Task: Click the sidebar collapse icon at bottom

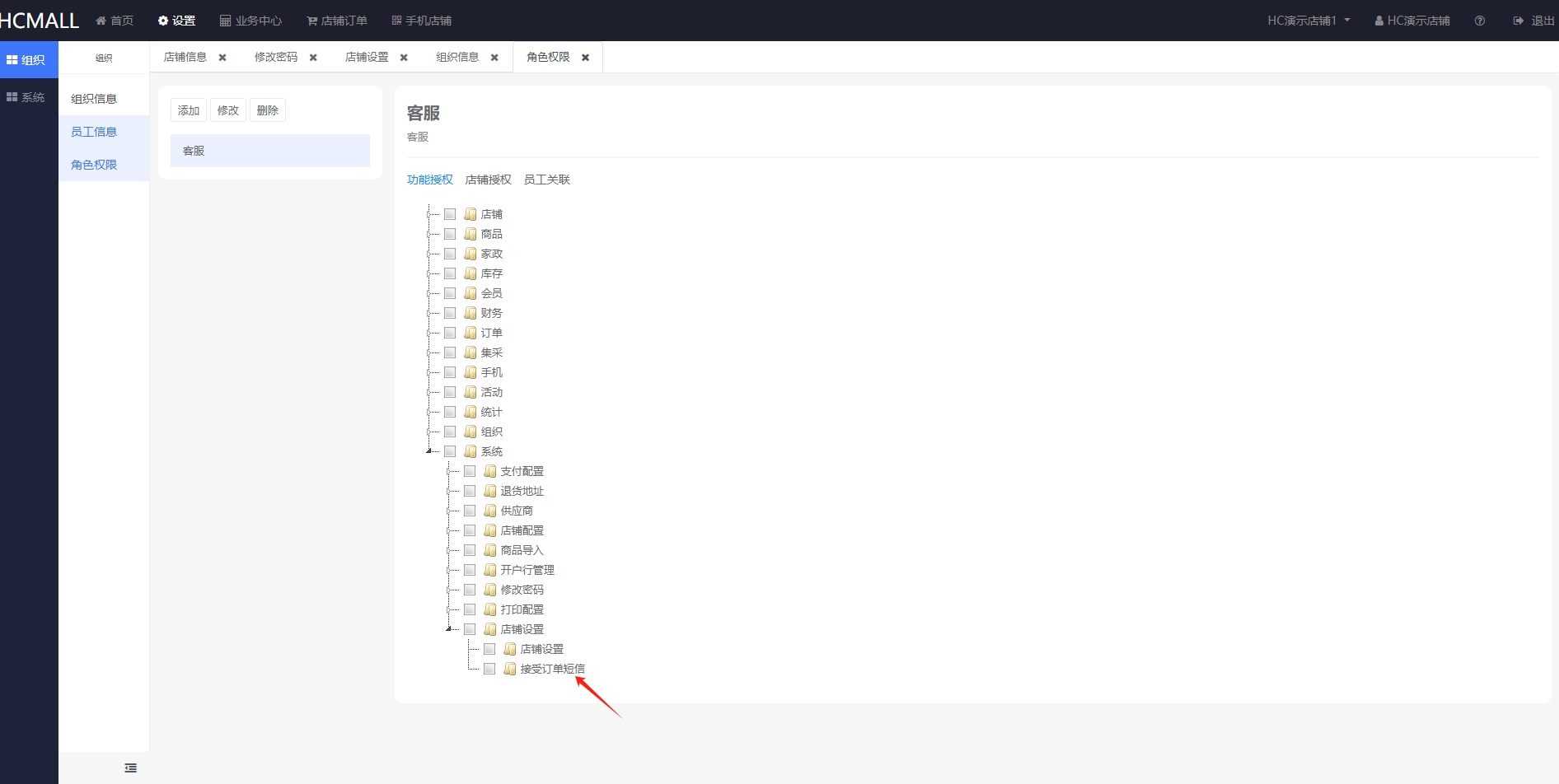Action: (130, 768)
